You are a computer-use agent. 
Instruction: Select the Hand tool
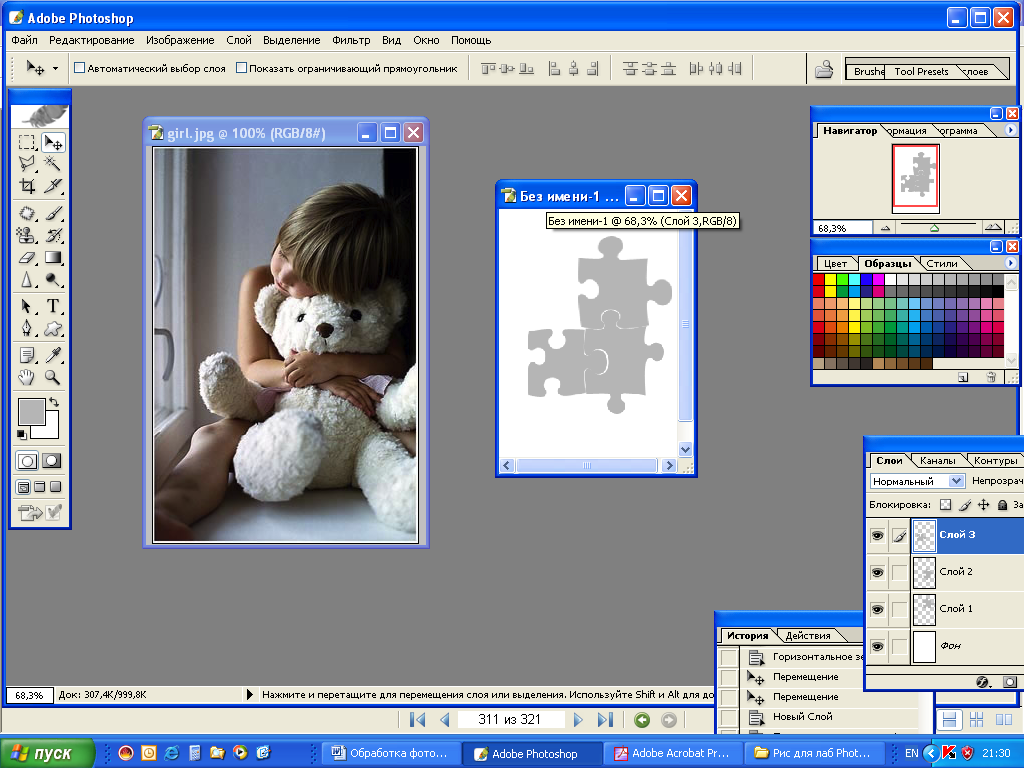tap(27, 377)
